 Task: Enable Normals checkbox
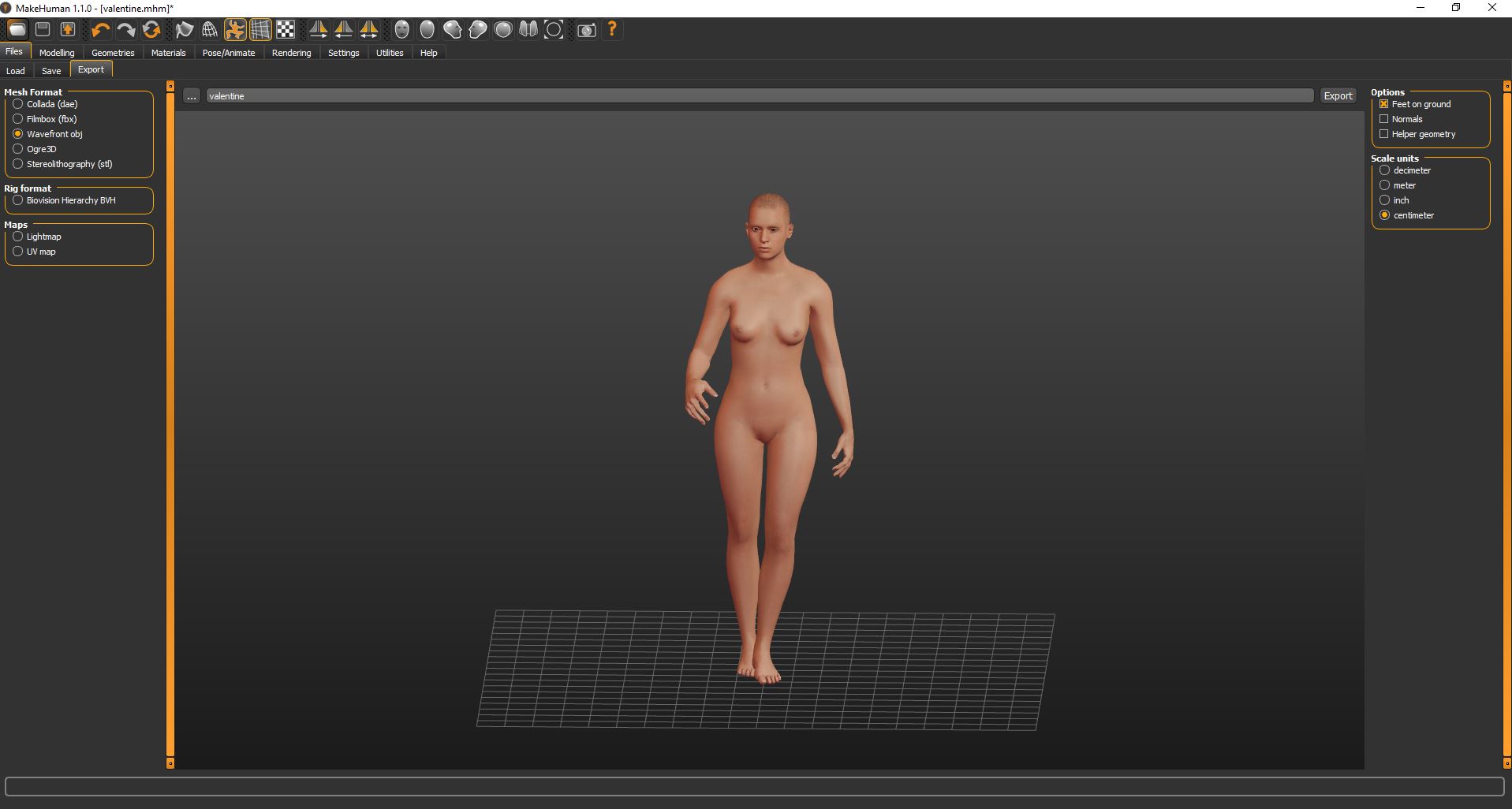[x=1401, y=119]
